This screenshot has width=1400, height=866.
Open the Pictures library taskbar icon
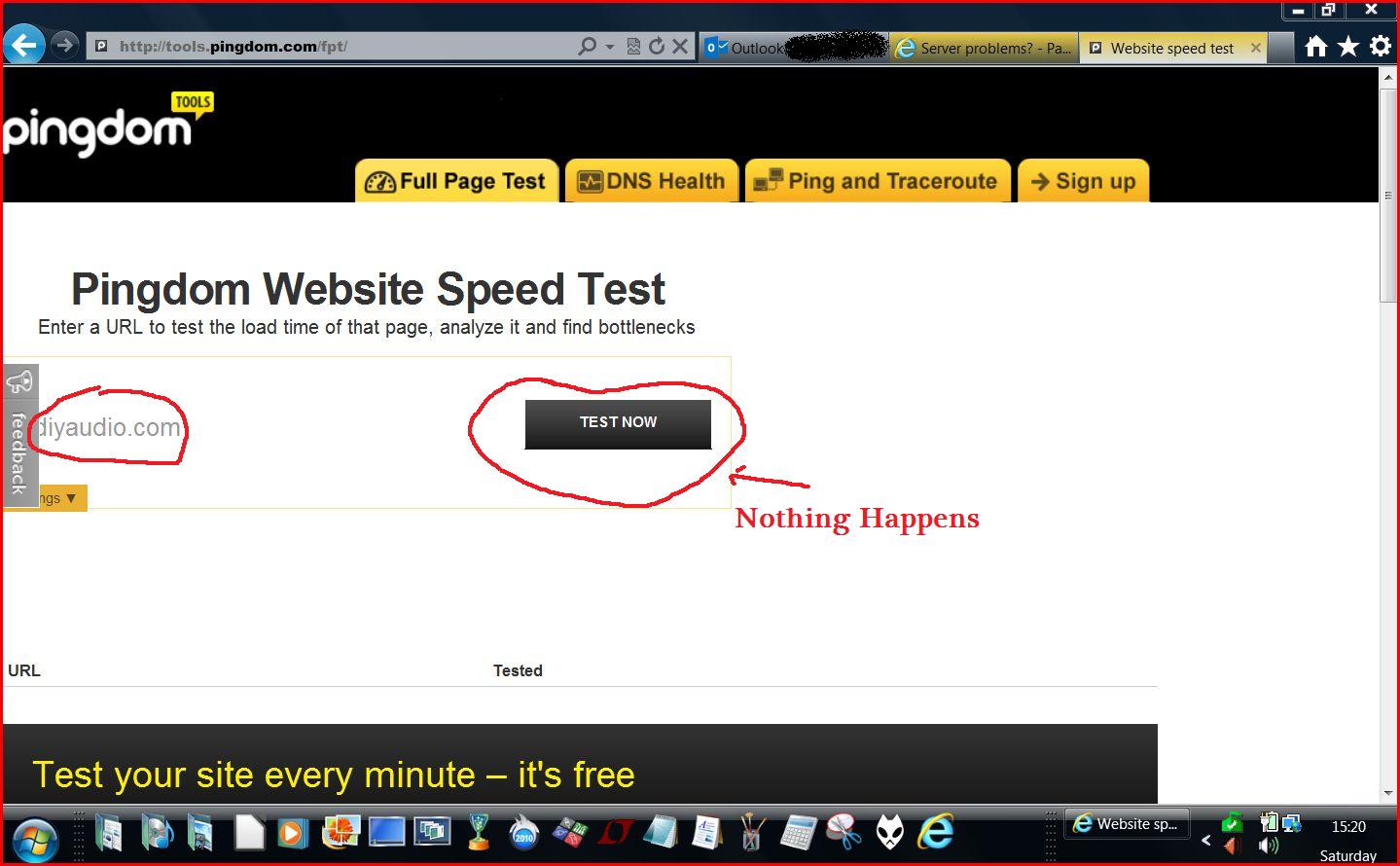click(201, 833)
